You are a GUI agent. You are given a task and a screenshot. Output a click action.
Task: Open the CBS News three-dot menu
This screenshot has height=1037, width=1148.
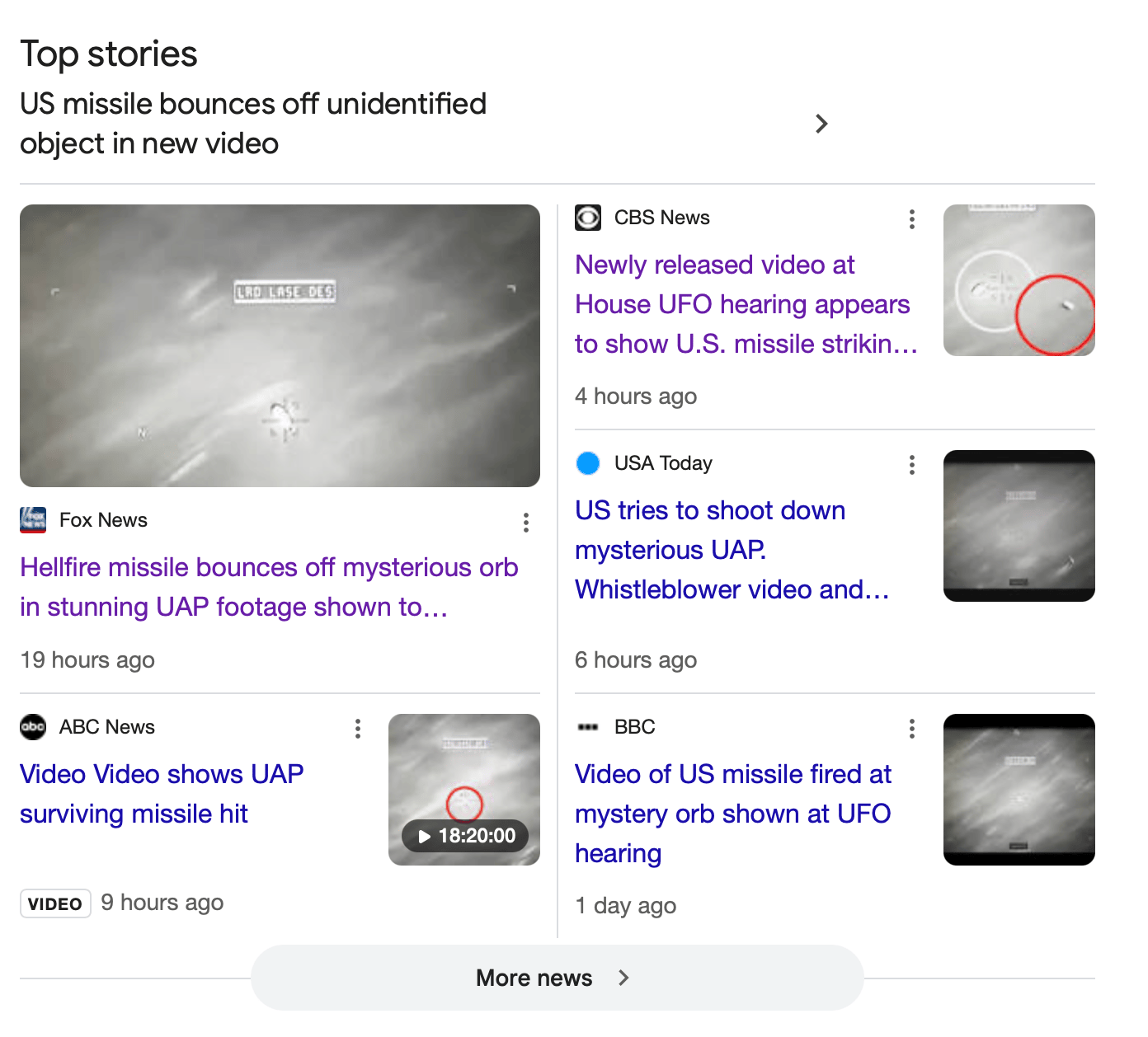click(x=911, y=219)
